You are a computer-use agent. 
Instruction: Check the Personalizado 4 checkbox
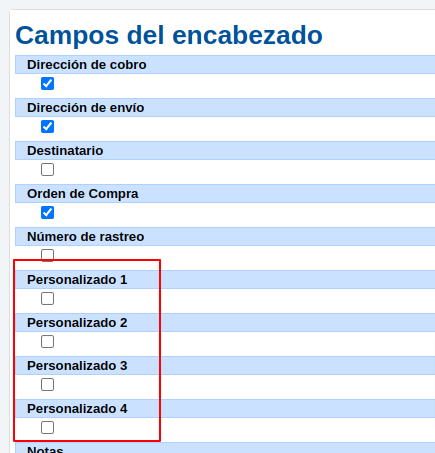[x=47, y=428]
